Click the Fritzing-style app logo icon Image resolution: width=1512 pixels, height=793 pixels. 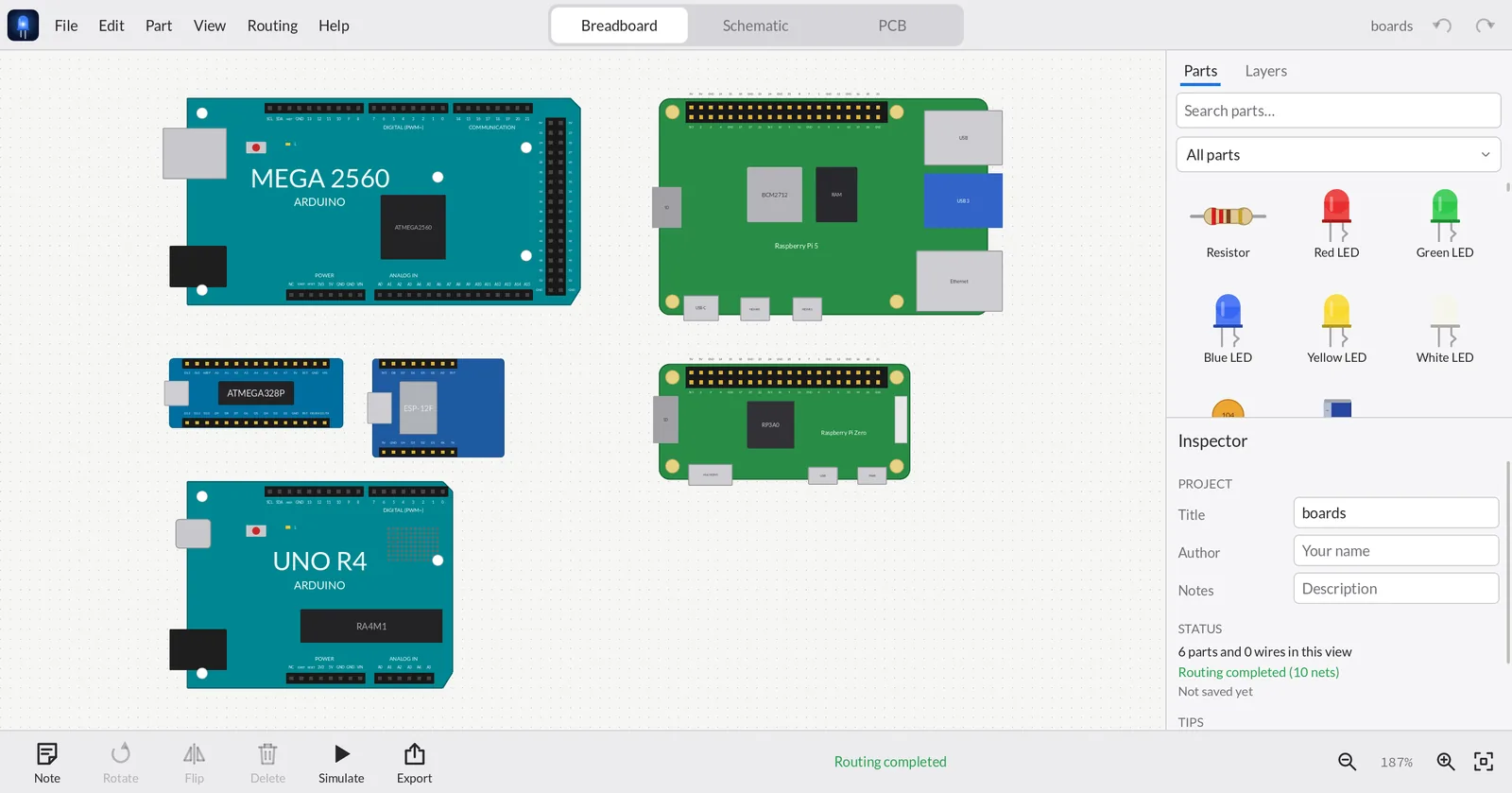(23, 26)
